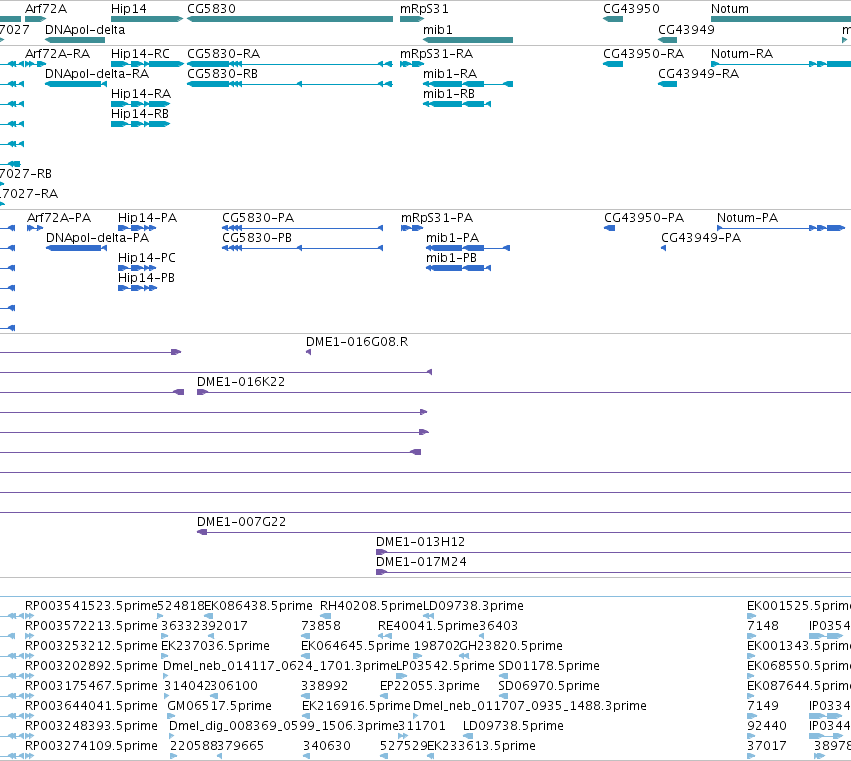
Task: Click the DNApol-delta gene label
Action: 85,29
